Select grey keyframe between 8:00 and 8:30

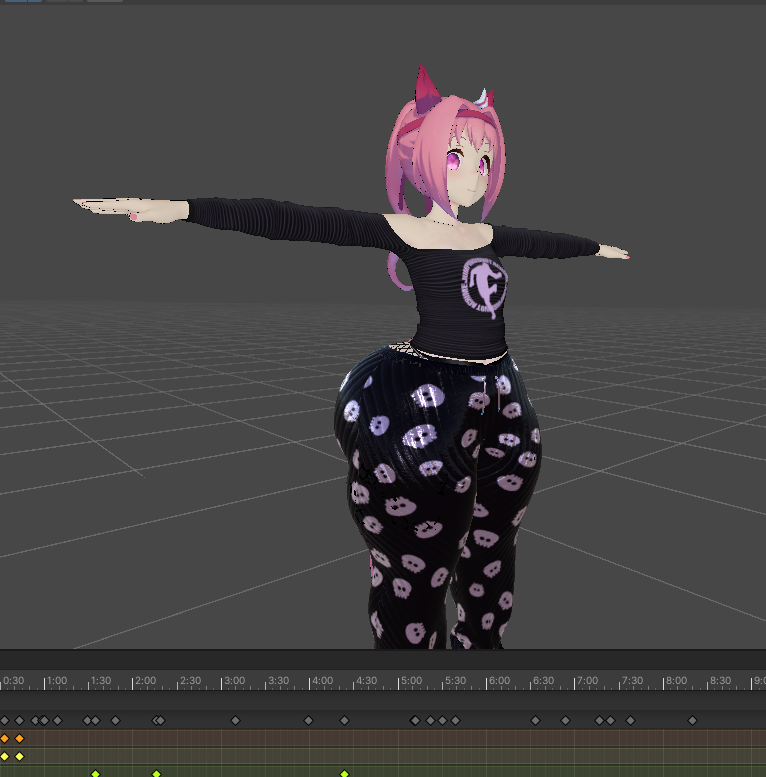[692, 720]
